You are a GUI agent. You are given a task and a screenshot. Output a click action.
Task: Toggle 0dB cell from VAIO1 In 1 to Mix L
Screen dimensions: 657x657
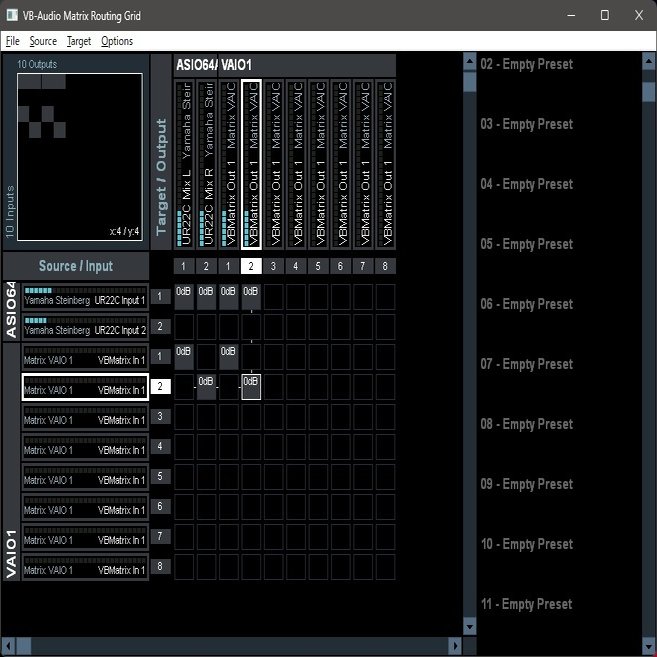tap(184, 357)
